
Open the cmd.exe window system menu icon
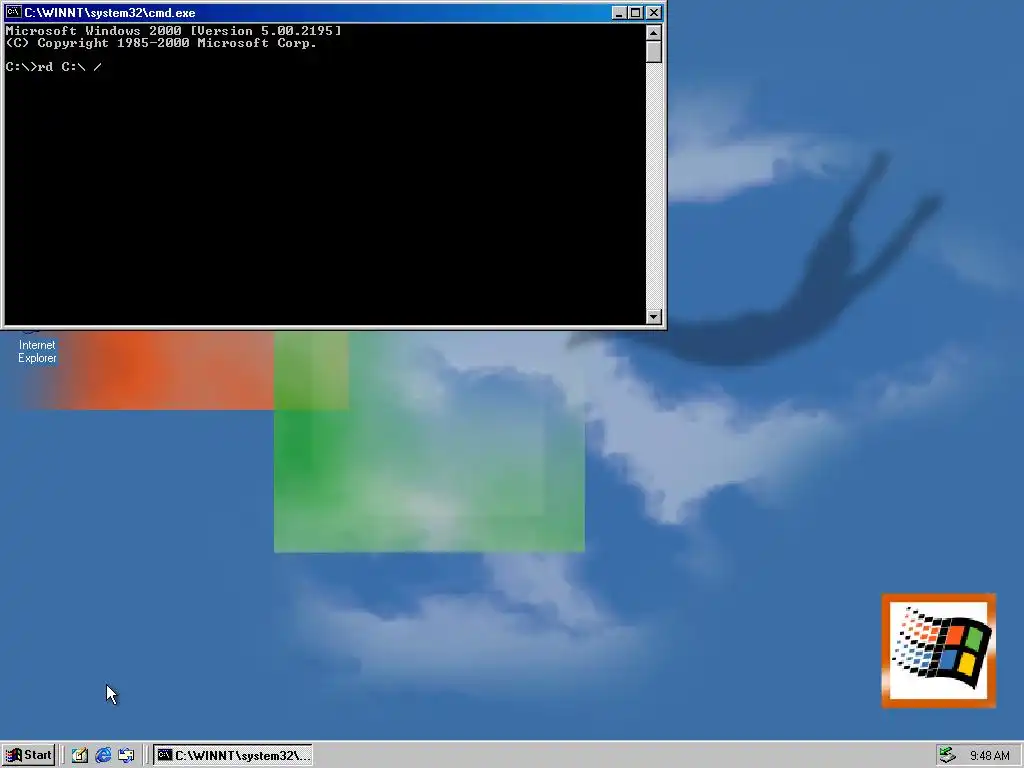(x=13, y=12)
